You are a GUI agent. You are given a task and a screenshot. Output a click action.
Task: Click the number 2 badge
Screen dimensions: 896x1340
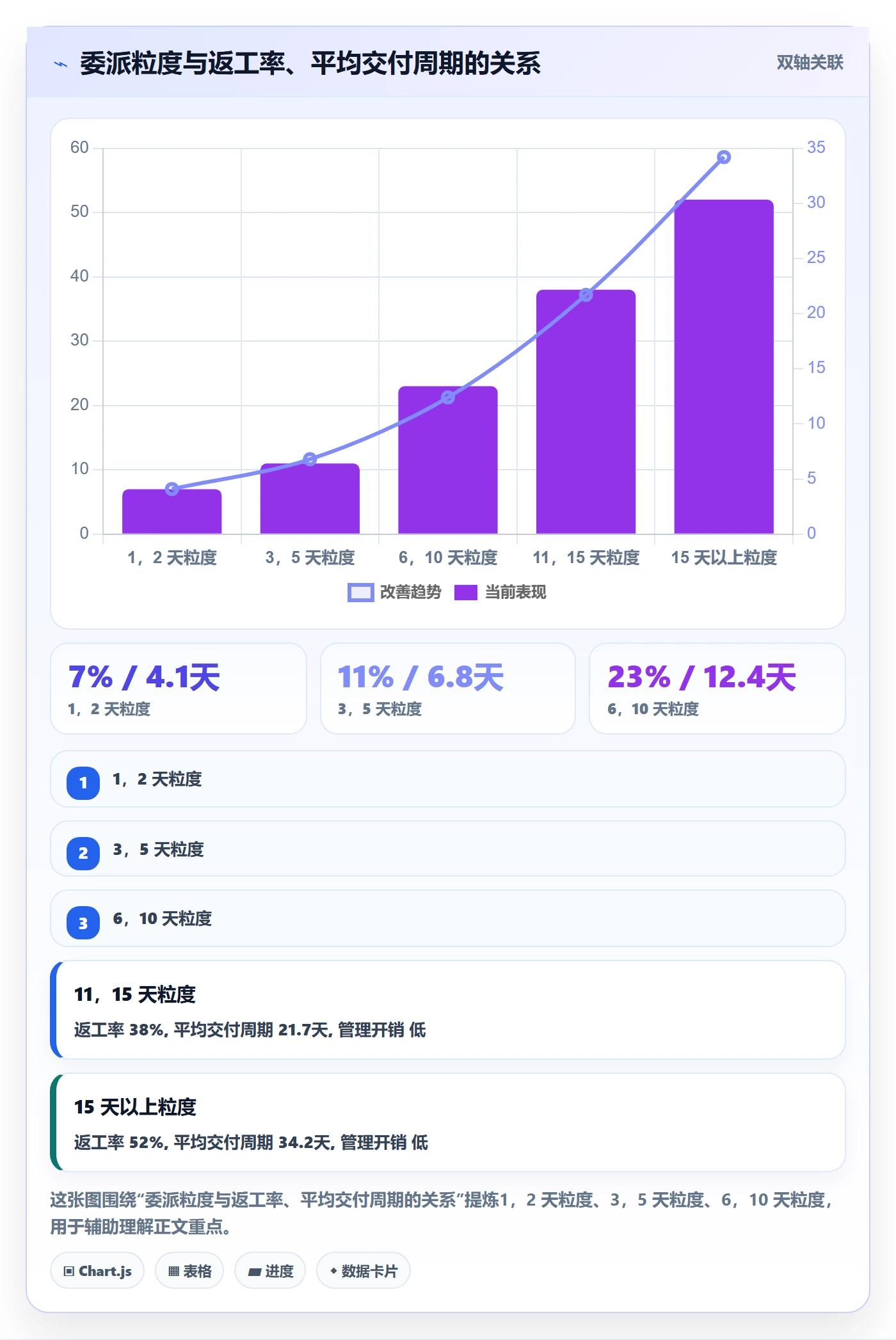[x=83, y=853]
